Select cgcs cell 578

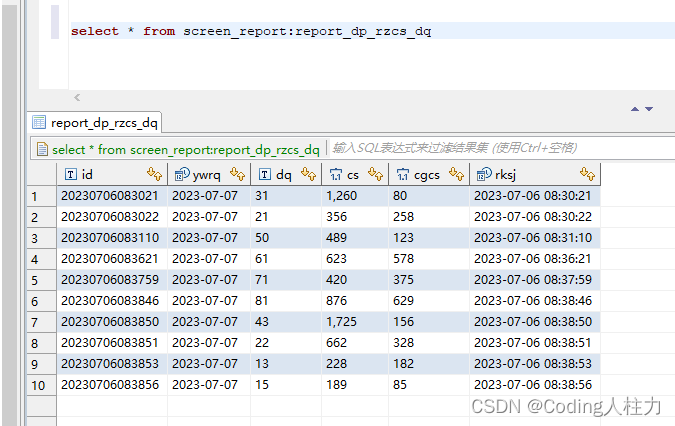(x=429, y=259)
